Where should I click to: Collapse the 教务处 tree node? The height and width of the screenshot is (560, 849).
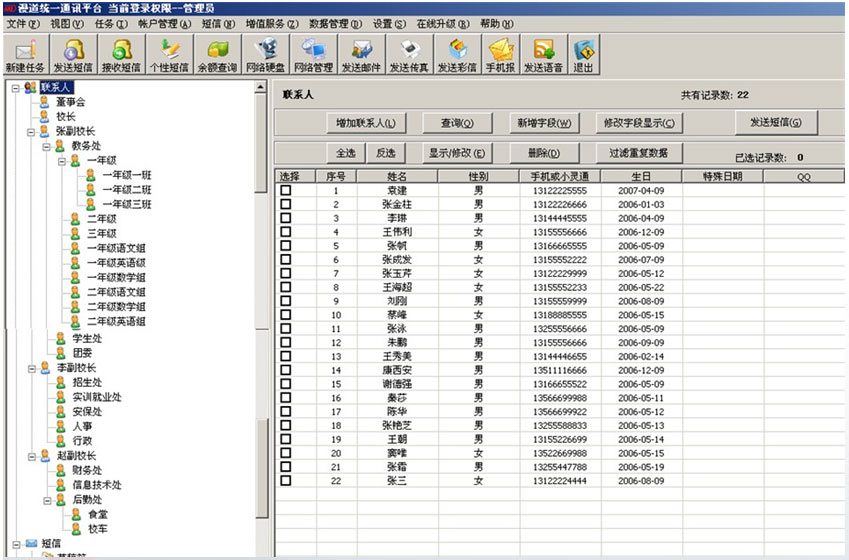tap(46, 146)
